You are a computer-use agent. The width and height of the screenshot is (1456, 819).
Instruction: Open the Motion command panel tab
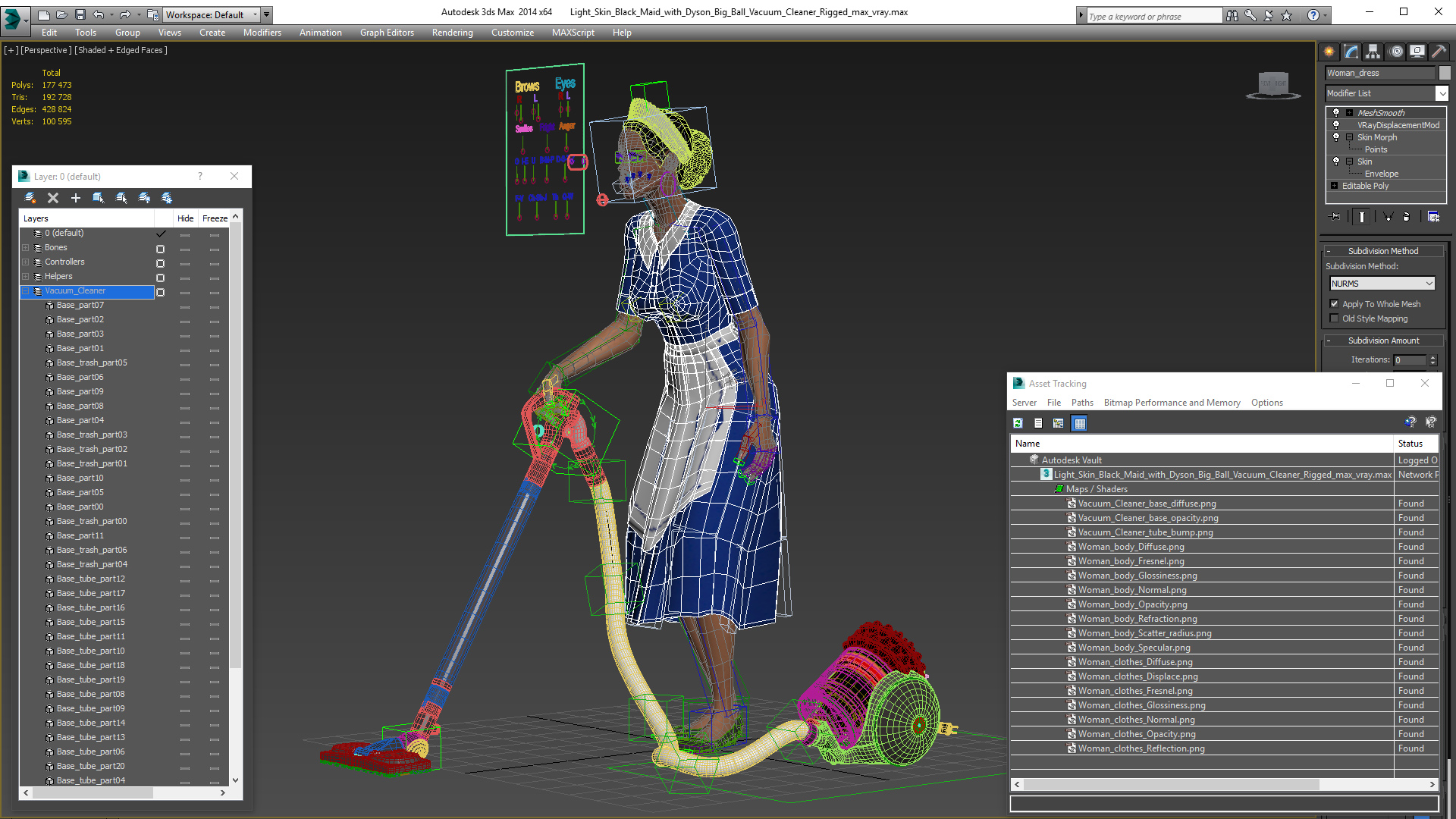pyautogui.click(x=1396, y=52)
